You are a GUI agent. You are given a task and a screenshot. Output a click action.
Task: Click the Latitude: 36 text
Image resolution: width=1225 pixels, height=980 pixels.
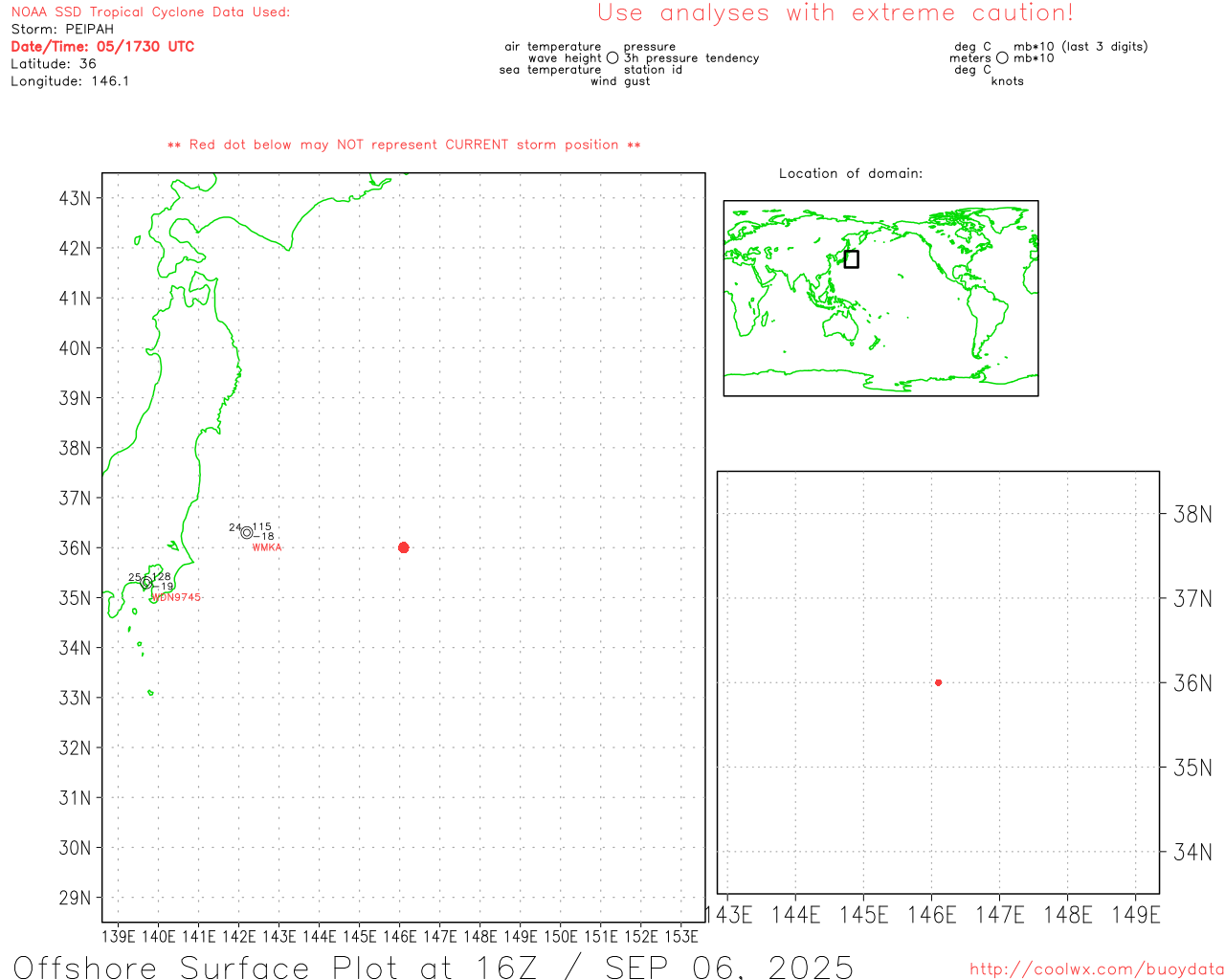click(x=54, y=64)
